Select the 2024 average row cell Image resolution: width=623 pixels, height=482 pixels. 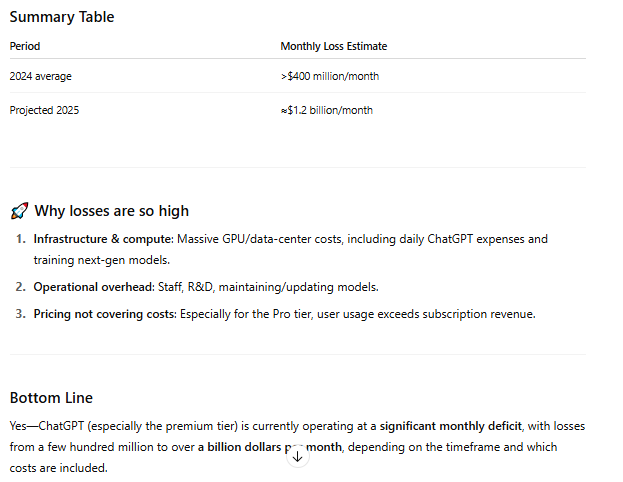click(41, 76)
